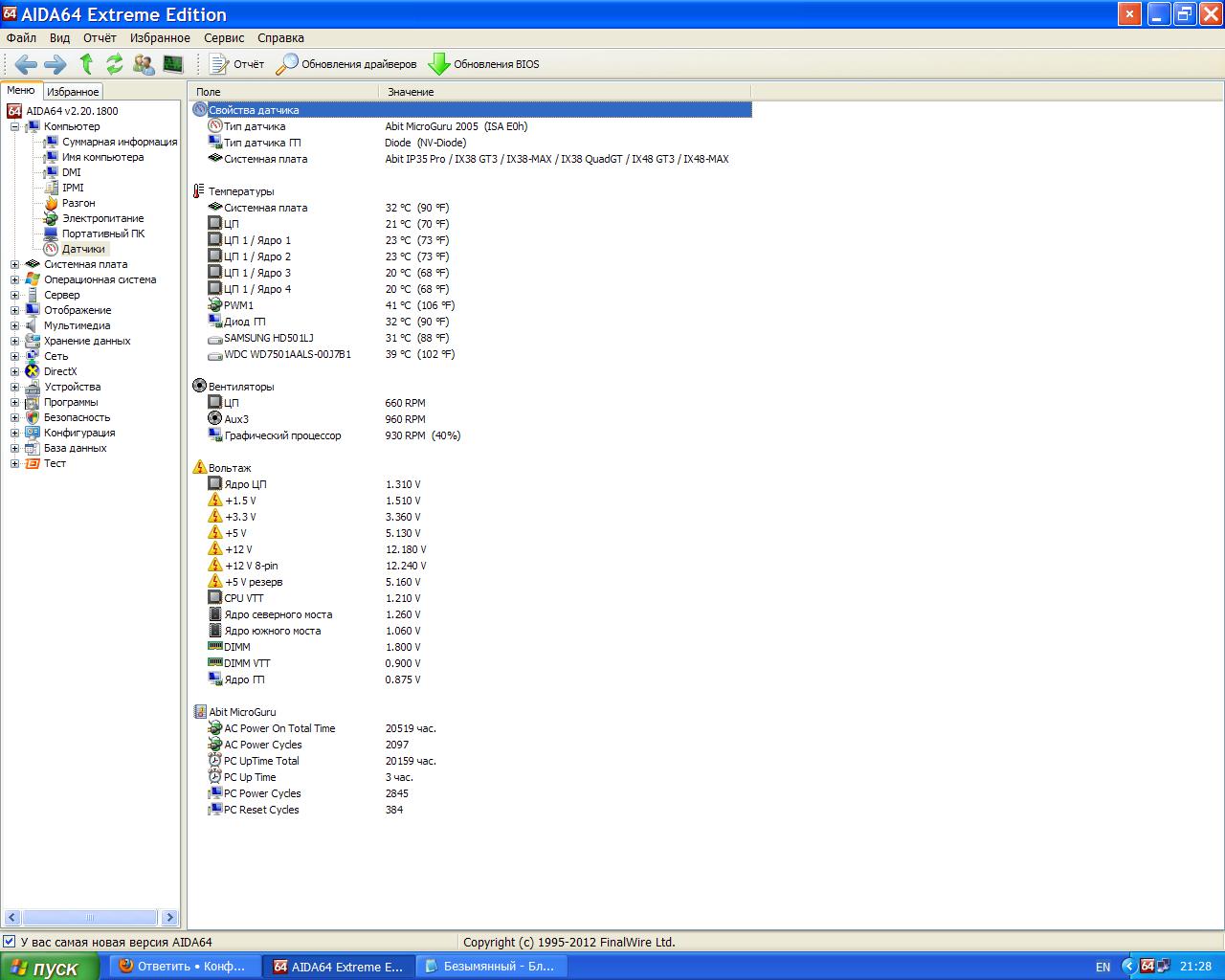
Task: Select Имя компьютера in the tree
Action: tap(102, 157)
